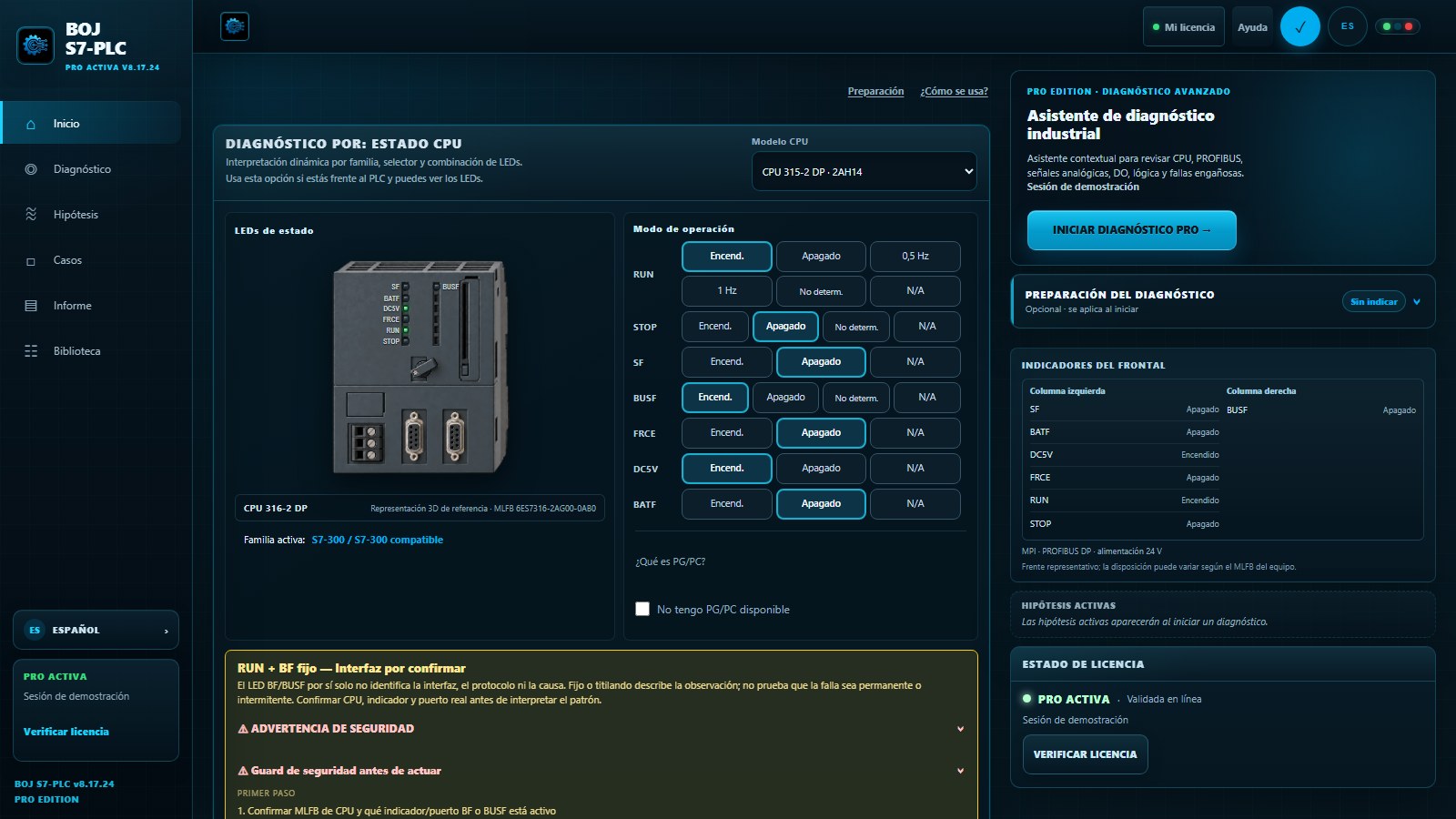Click 'Mi licencia' button
Viewport: 1456px width, 819px height.
click(x=1183, y=26)
